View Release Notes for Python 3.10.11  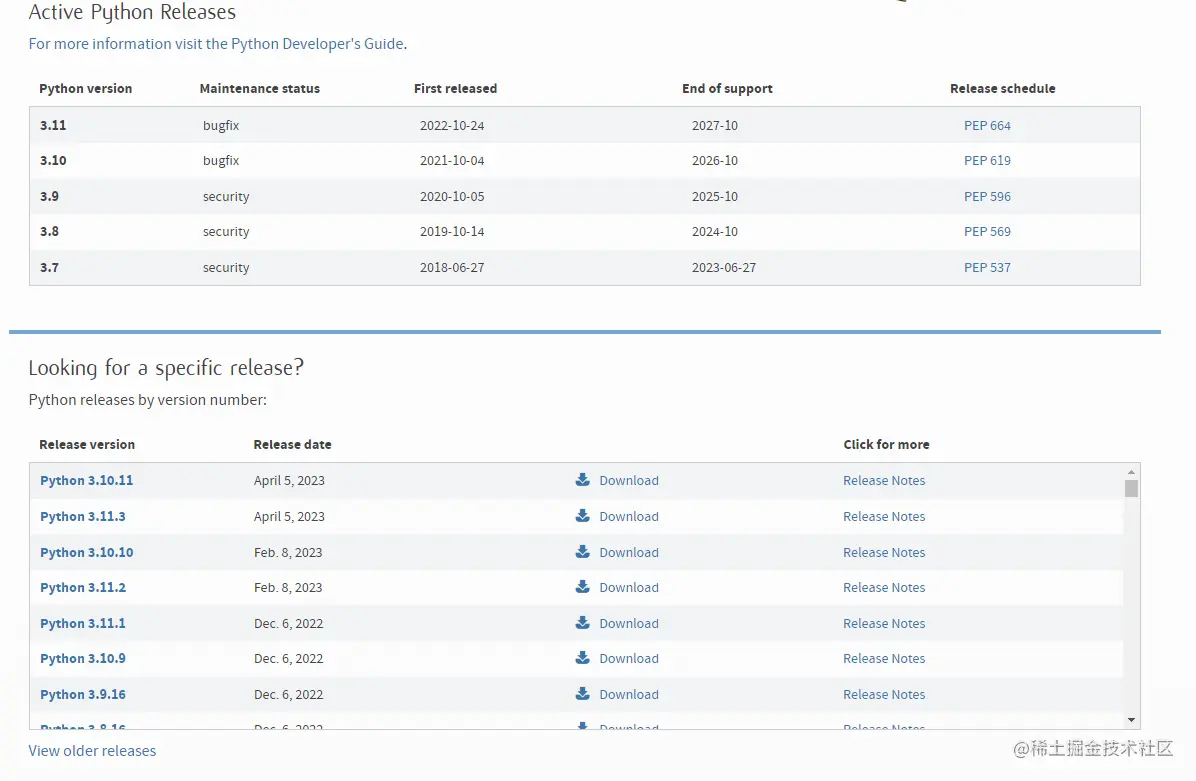click(x=884, y=480)
